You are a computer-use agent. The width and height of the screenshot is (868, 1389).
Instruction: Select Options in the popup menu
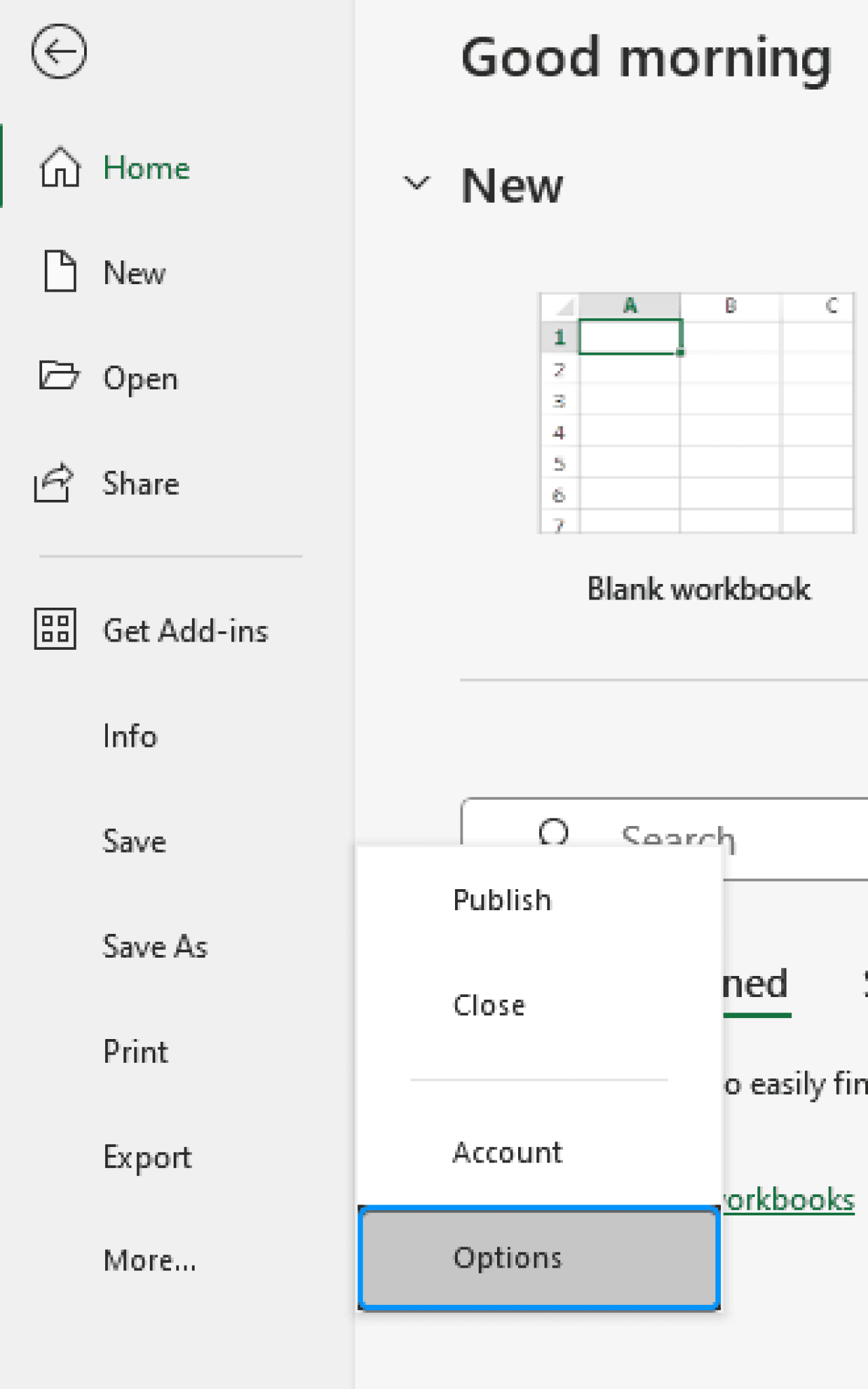(x=538, y=1258)
